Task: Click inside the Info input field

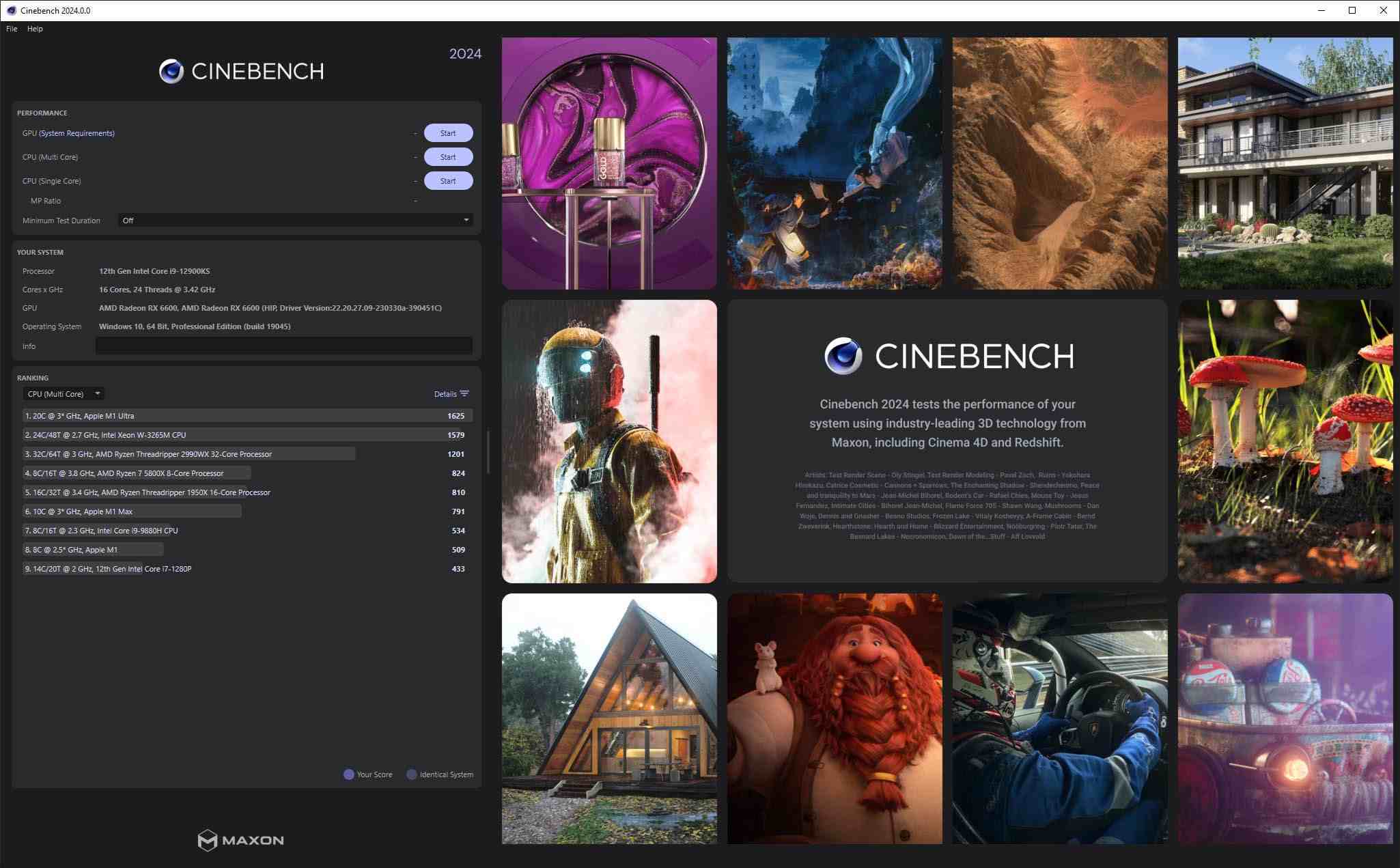Action: pos(283,346)
